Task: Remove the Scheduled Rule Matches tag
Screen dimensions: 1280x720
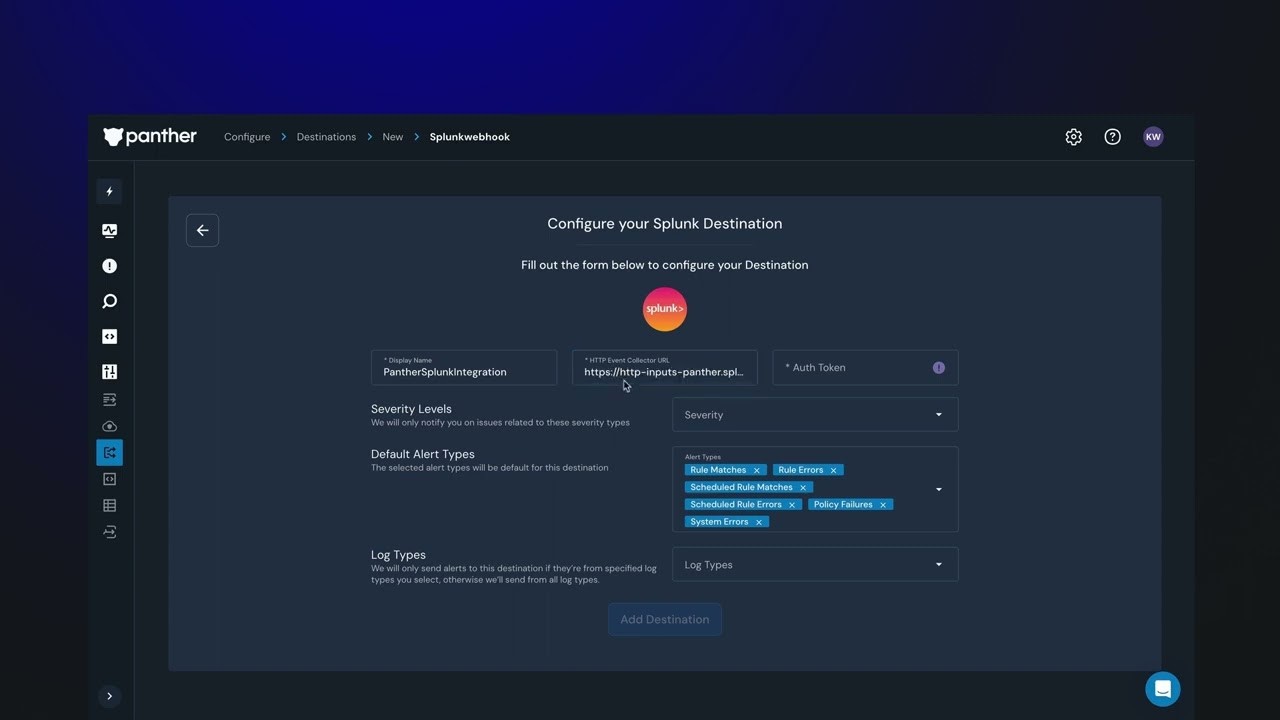Action: pyautogui.click(x=803, y=488)
